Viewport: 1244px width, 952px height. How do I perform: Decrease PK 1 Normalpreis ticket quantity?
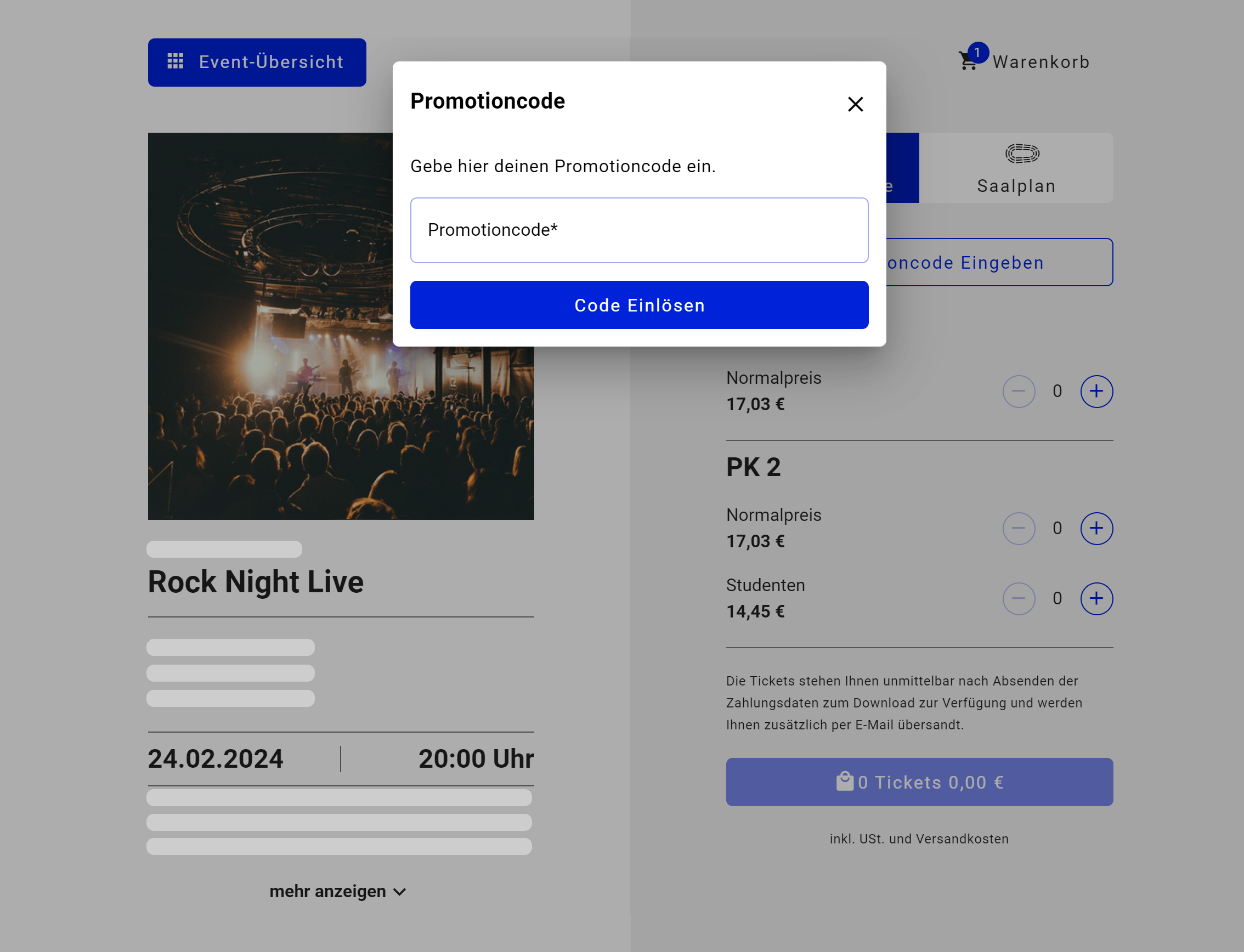point(1019,391)
